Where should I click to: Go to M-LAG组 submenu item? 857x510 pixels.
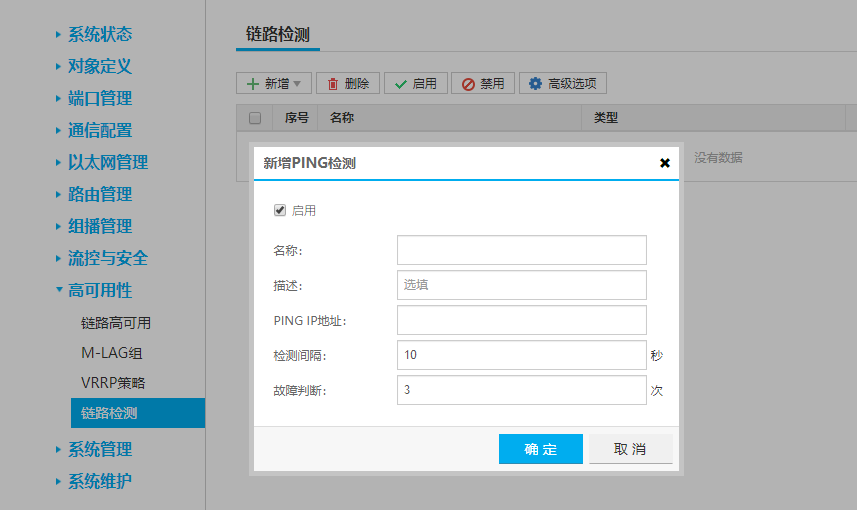click(x=112, y=353)
